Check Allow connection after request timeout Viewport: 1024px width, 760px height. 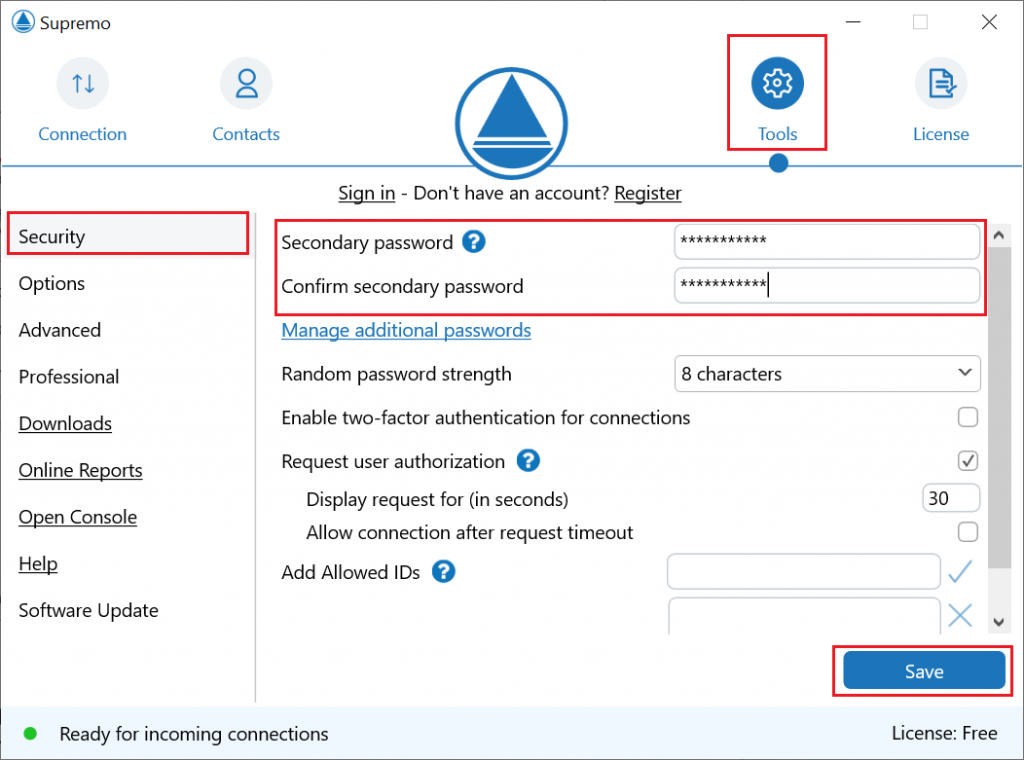968,531
